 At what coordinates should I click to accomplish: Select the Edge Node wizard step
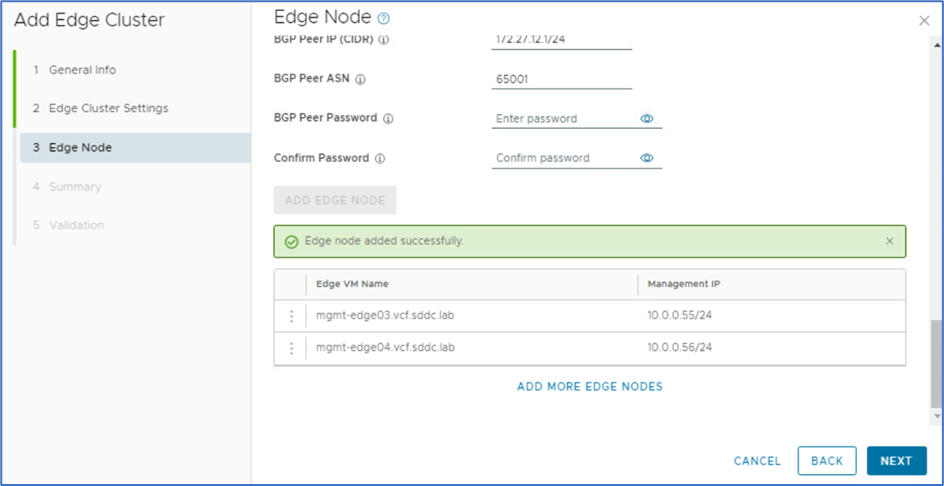click(x=80, y=147)
